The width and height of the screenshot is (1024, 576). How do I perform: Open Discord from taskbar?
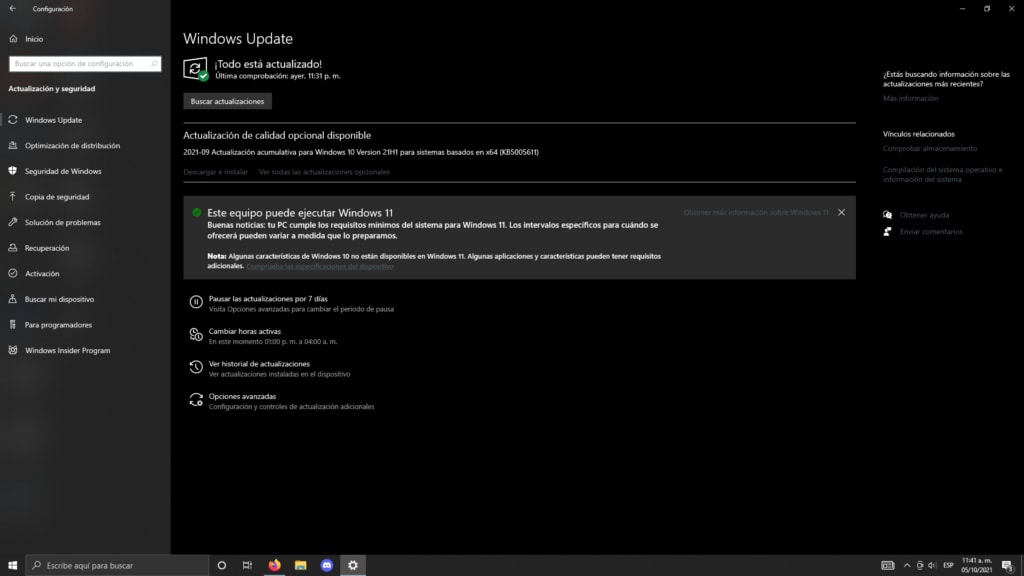(x=327, y=566)
